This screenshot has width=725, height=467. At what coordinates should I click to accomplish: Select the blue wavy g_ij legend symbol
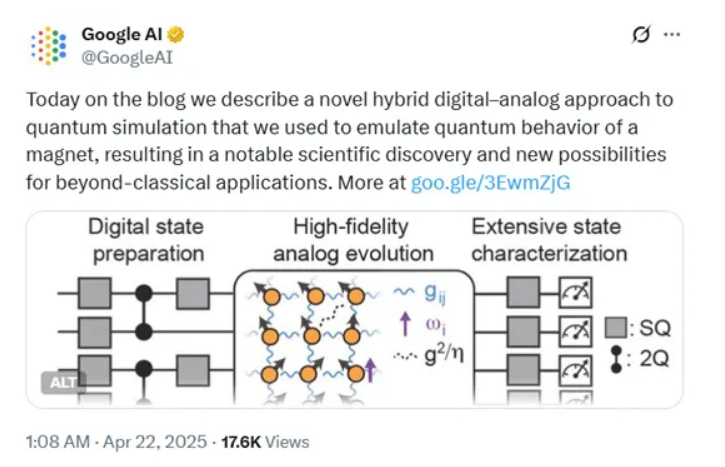click(404, 291)
